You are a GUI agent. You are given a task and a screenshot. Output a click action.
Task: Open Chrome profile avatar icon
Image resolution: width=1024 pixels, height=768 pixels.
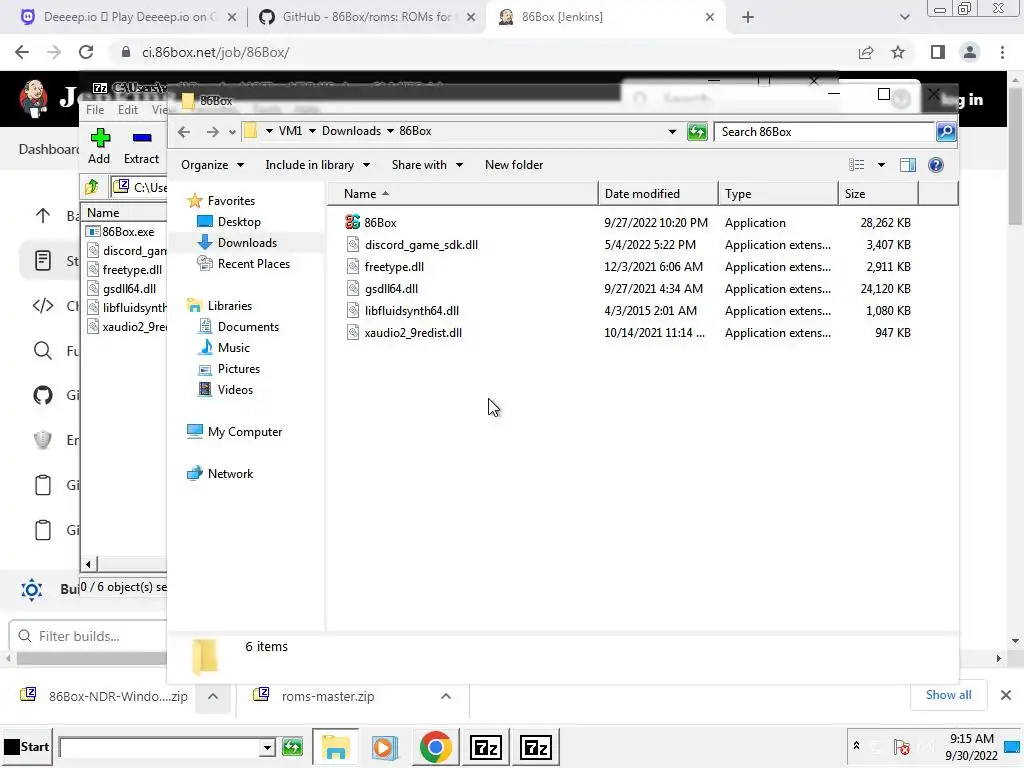click(x=970, y=52)
